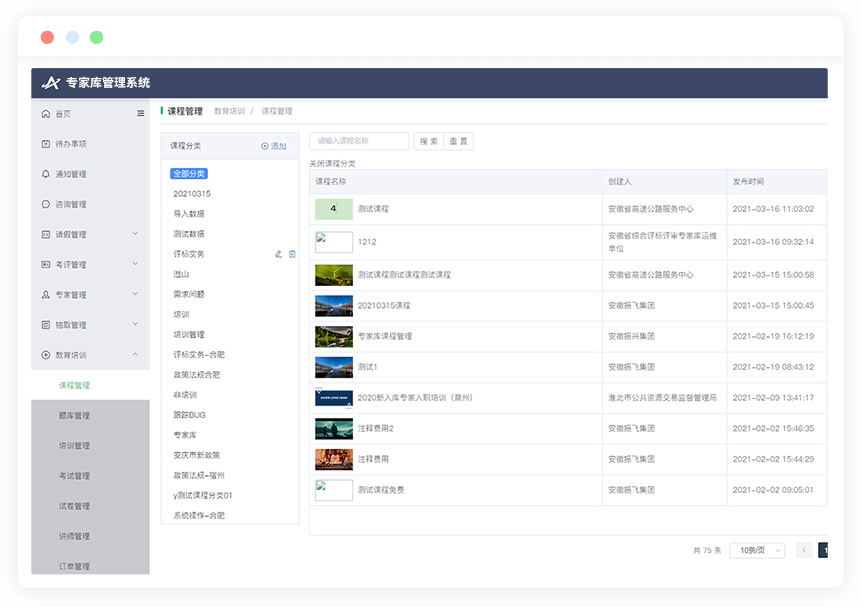Toggle 关闭课程分类 to hide category panel
862x607 pixels.
click(x=332, y=163)
